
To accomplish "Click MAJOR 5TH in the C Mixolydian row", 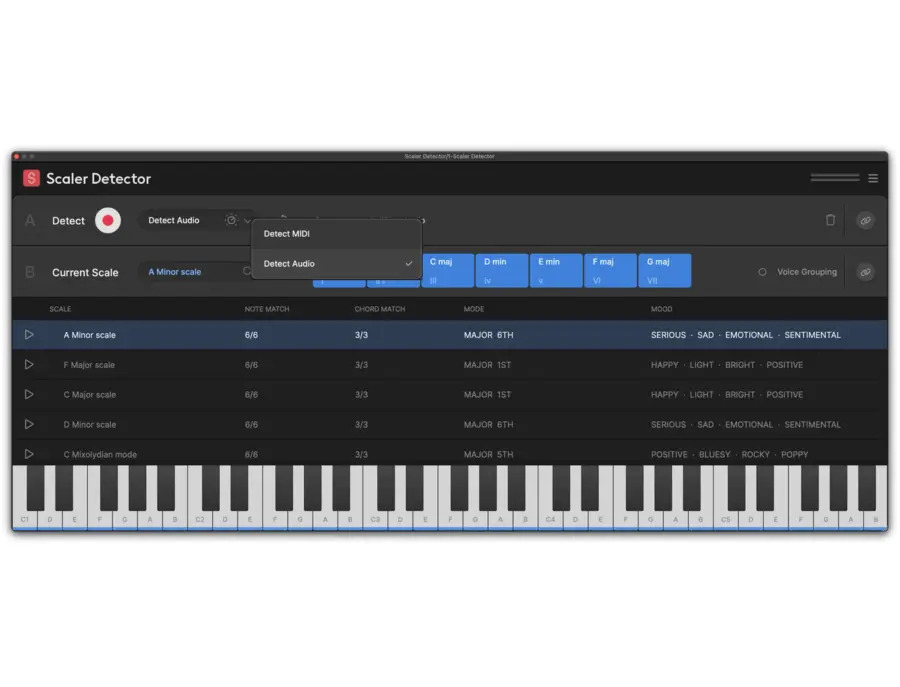I will 488,455.
